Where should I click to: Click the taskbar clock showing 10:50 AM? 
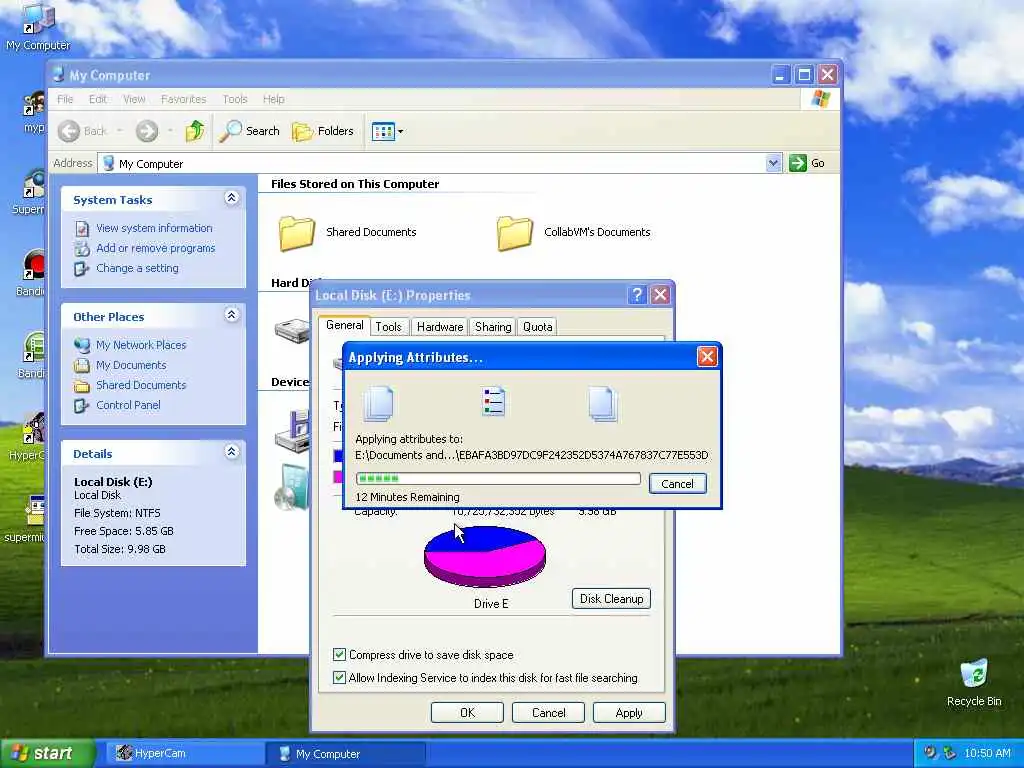(987, 754)
